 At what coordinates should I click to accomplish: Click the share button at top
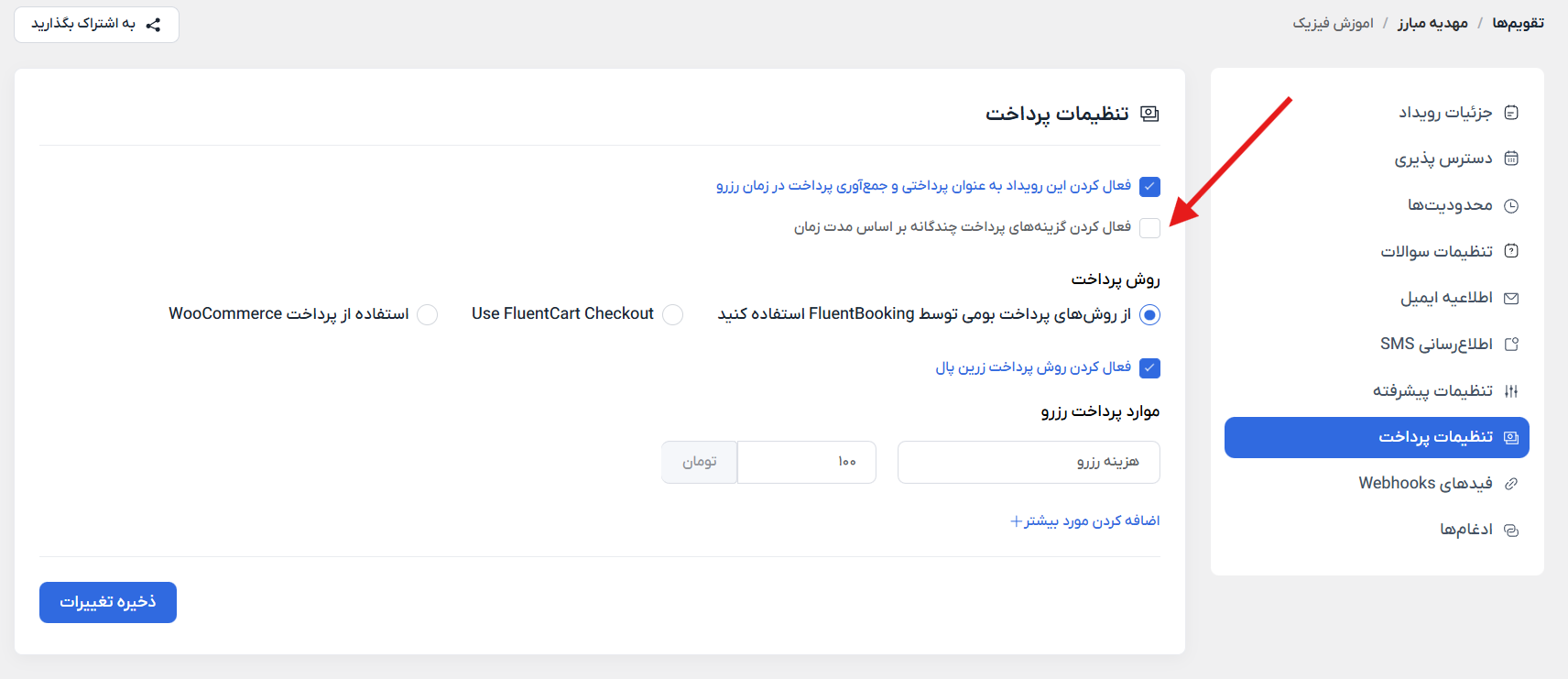pos(96,25)
